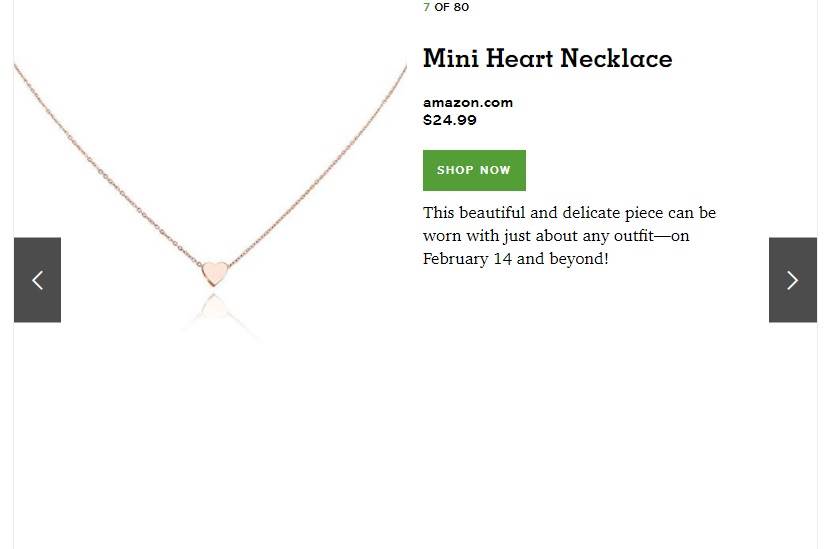831x549 pixels.
Task: Click the left chain of the necklace
Action: (106, 164)
